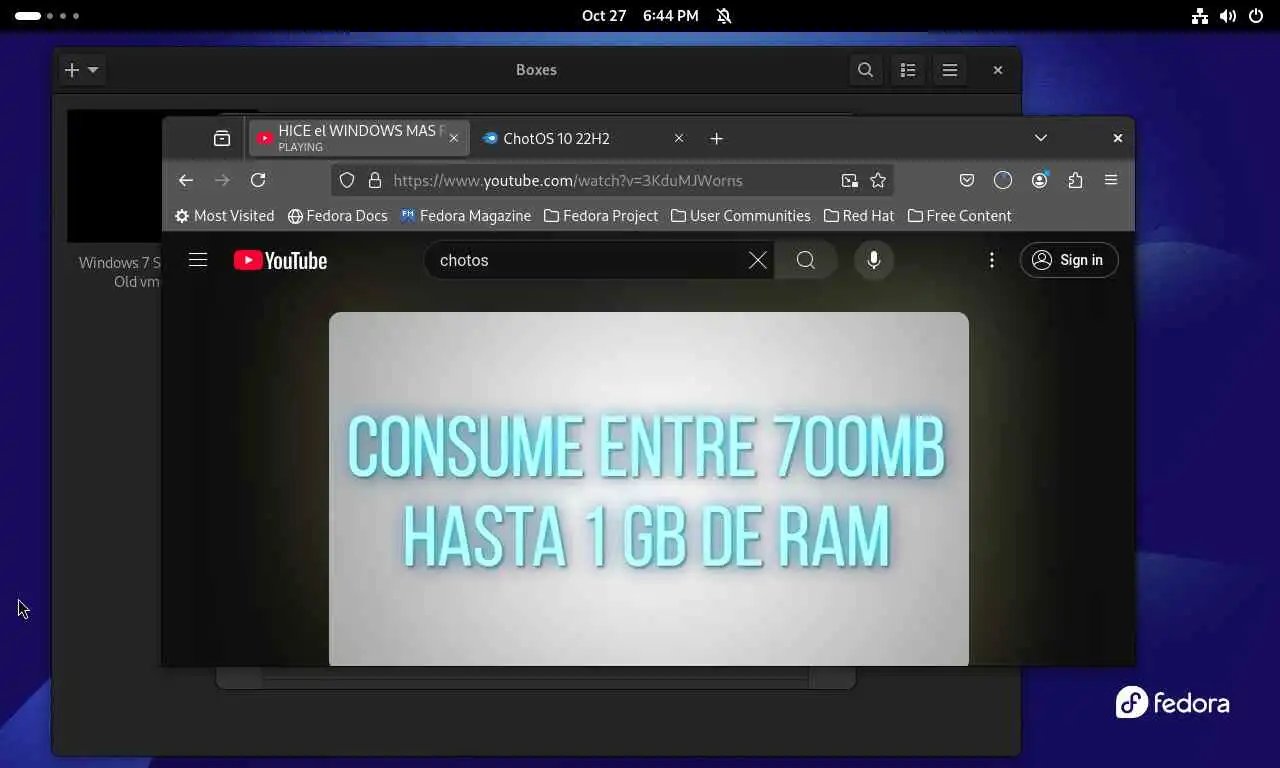Viewport: 1280px width, 768px height.
Task: Open the loading circle toolbar icon
Action: pos(1003,180)
